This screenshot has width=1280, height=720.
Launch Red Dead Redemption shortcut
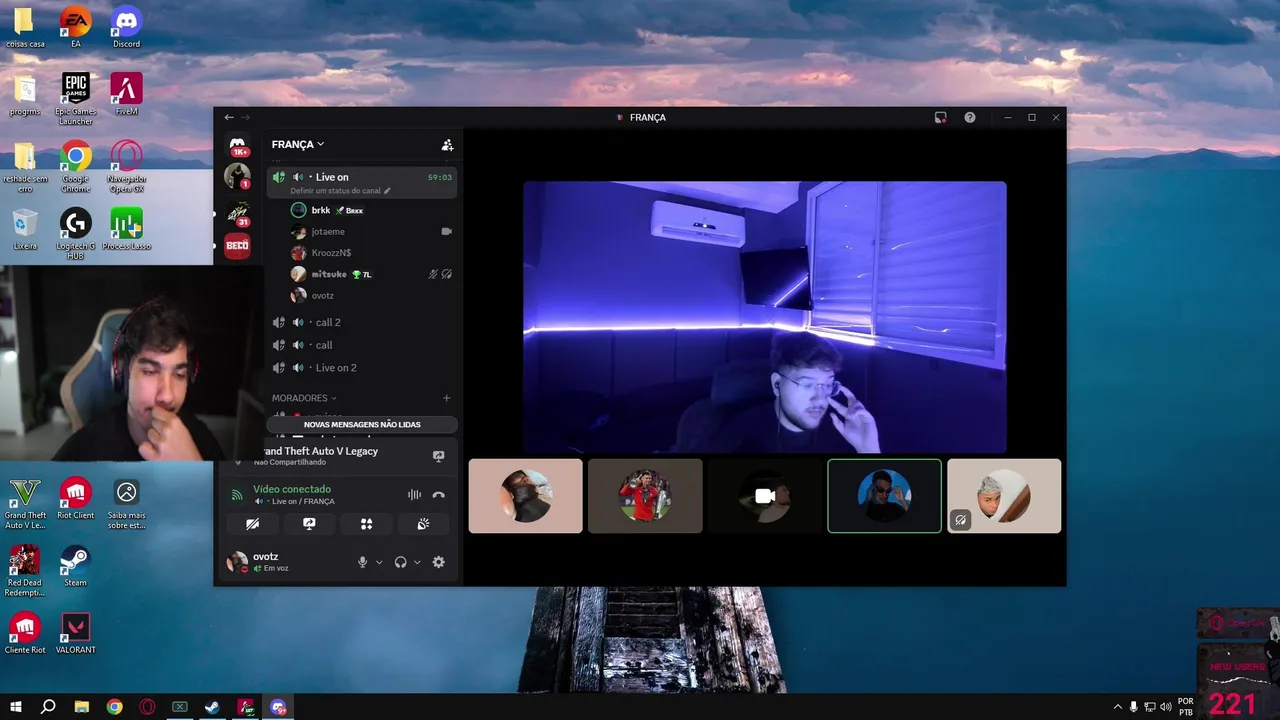pos(25,570)
